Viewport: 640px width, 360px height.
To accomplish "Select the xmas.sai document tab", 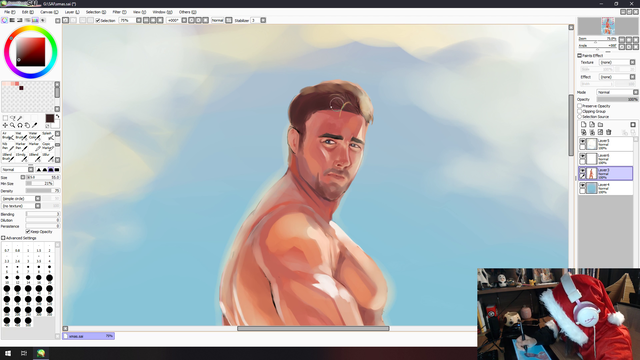I will click(89, 336).
